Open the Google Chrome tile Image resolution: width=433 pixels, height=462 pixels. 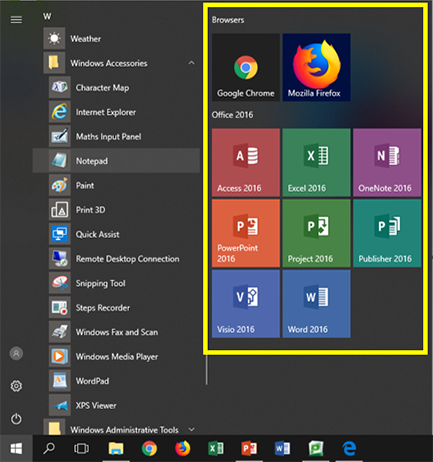pyautogui.click(x=246, y=67)
